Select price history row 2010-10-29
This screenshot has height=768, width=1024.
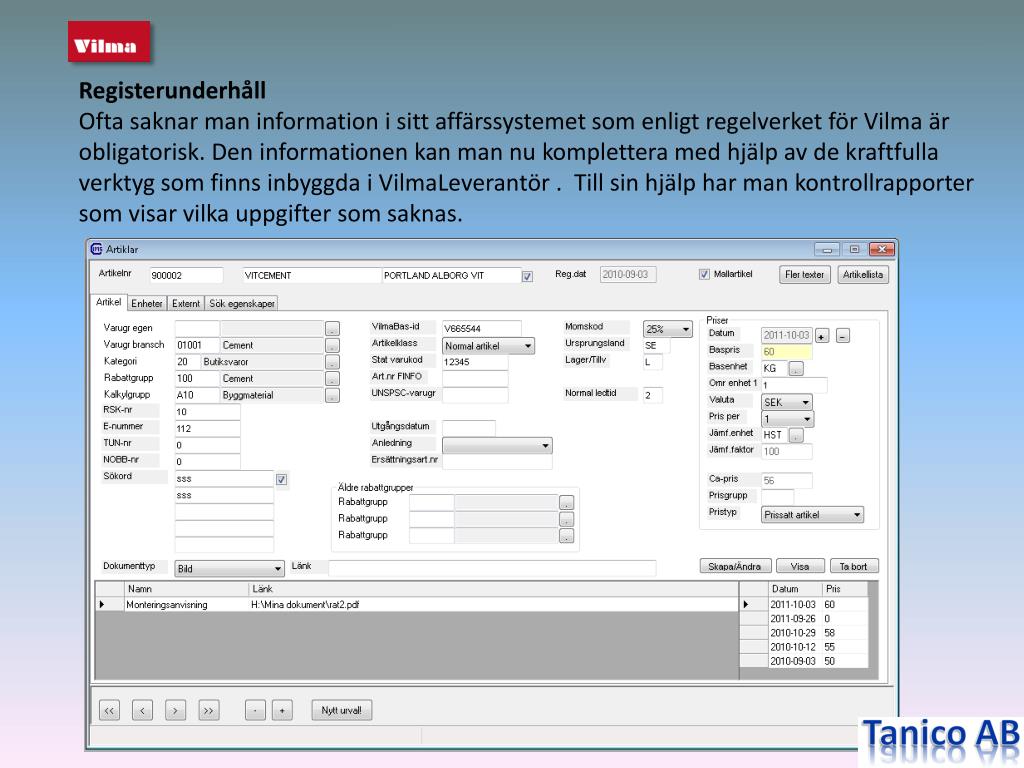(818, 633)
